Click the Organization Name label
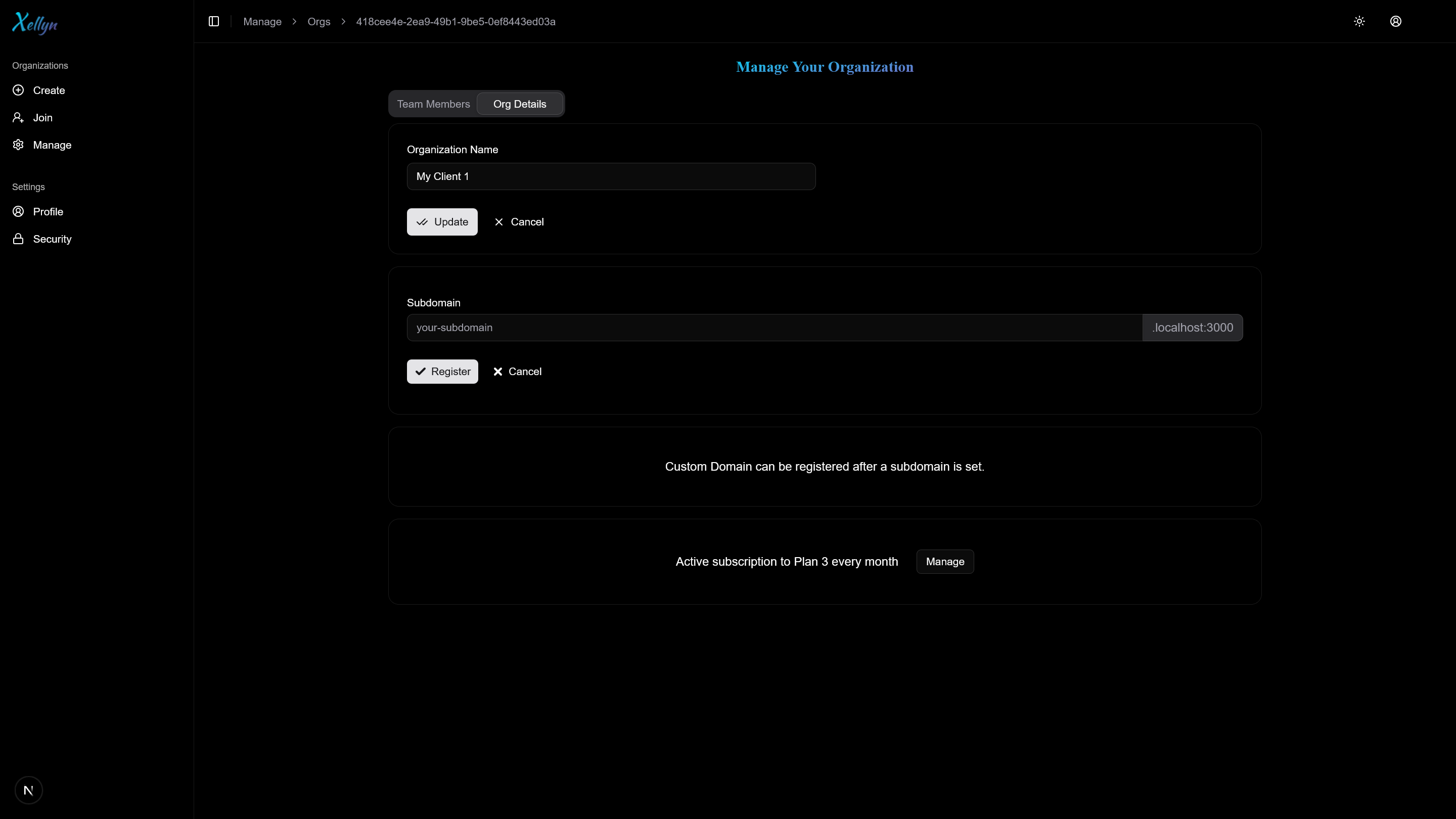Viewport: 1456px width, 819px height. (x=452, y=149)
